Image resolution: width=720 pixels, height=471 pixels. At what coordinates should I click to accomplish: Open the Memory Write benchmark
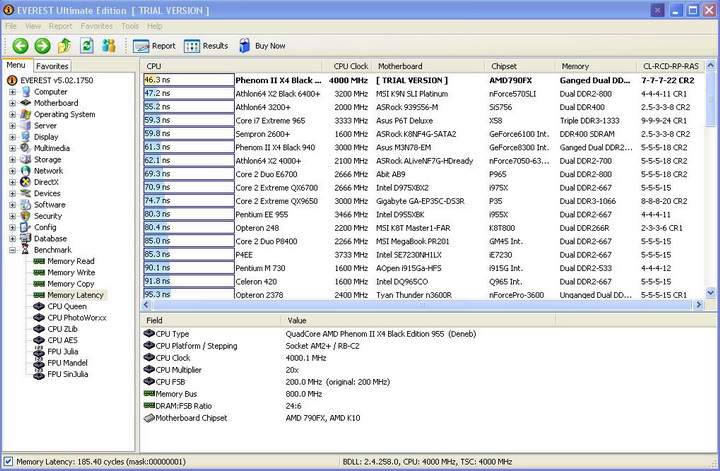(x=71, y=273)
